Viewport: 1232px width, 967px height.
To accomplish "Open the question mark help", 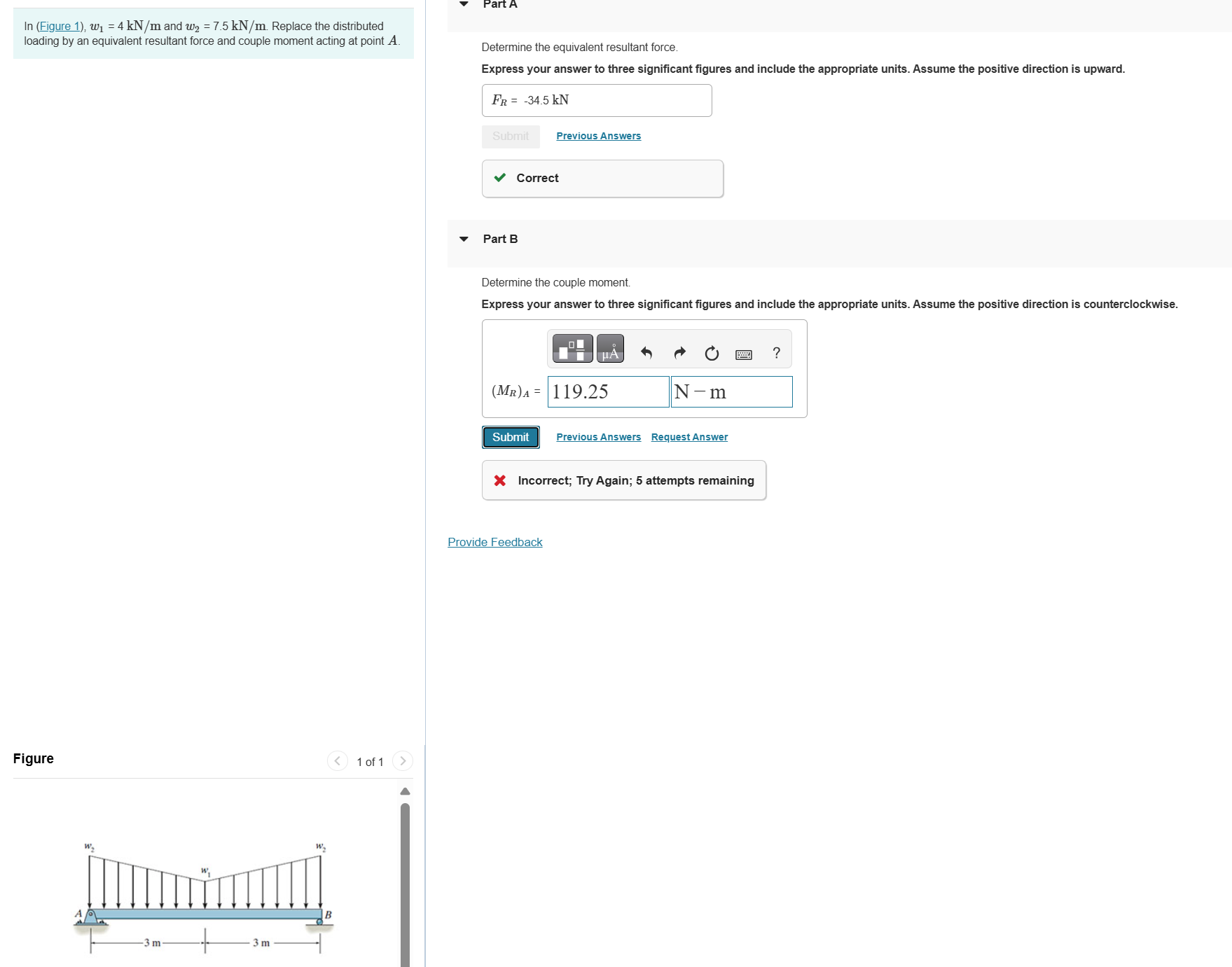I will click(776, 353).
